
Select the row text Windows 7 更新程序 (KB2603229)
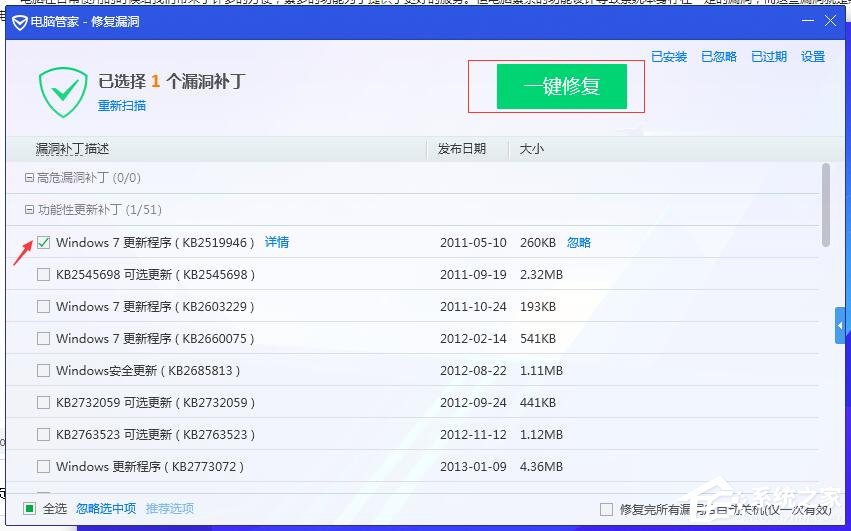[x=155, y=307]
